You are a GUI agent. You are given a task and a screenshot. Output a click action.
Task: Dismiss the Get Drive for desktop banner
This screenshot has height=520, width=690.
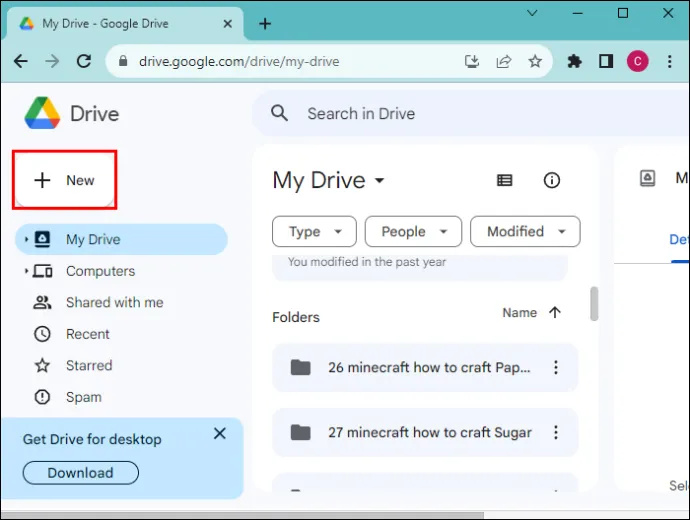220,433
